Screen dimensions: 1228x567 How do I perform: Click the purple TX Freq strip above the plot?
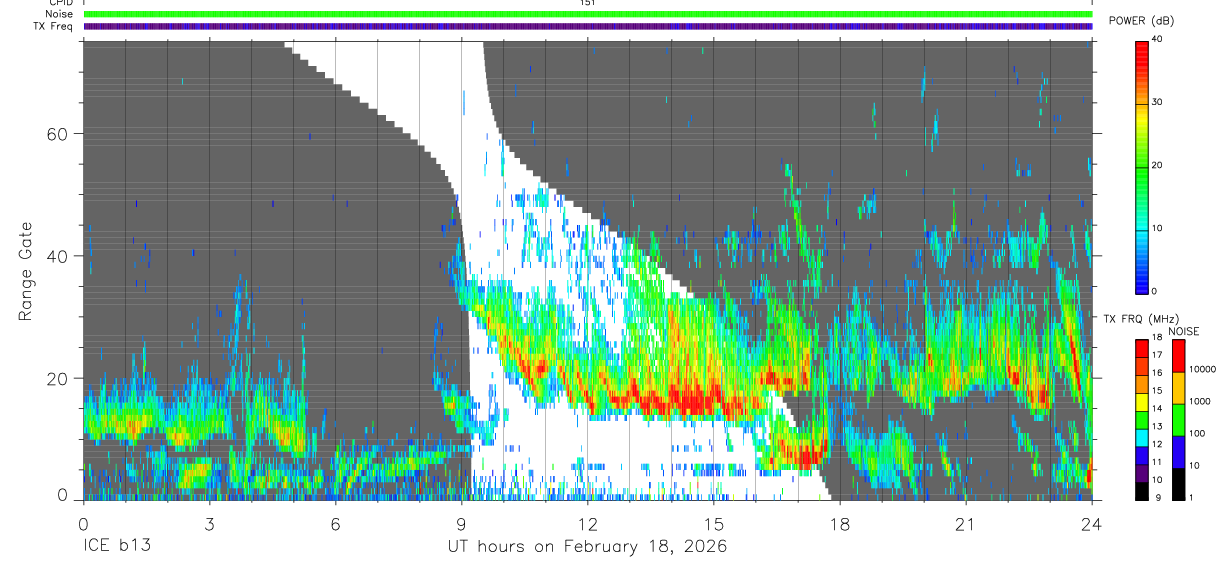(x=588, y=26)
